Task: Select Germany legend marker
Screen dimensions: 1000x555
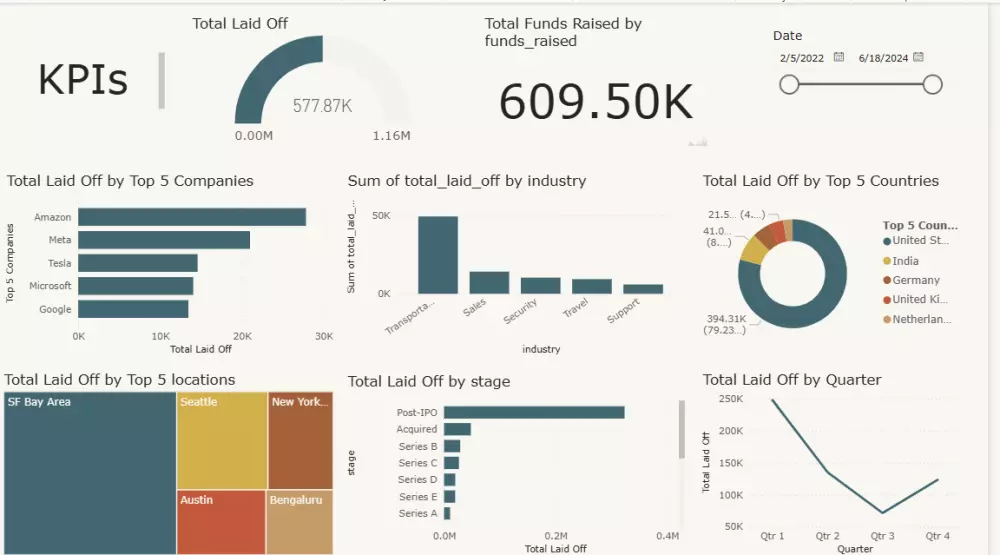Action: point(886,280)
